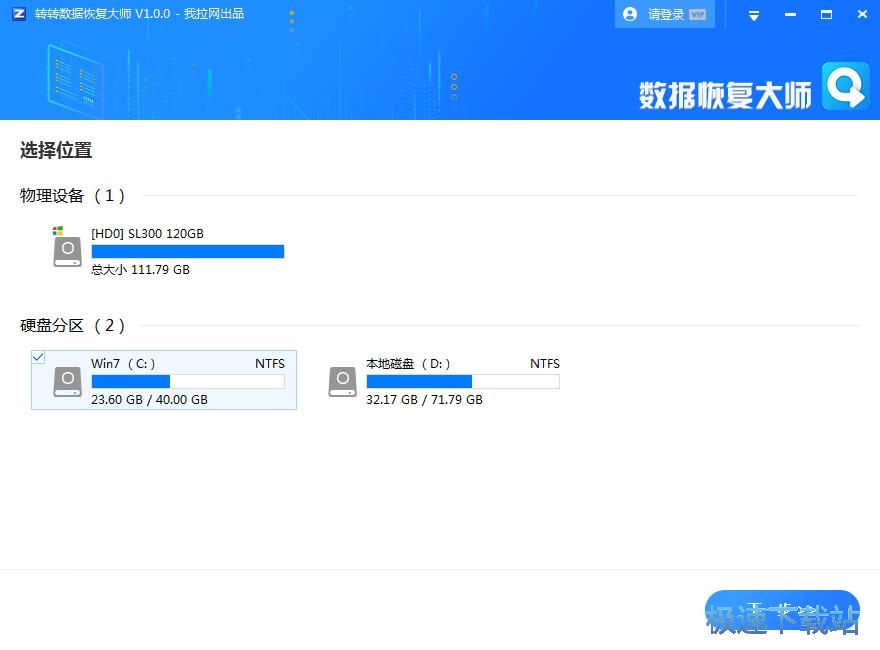Image resolution: width=880 pixels, height=650 pixels.
Task: Click the HD0 capacity usage bar
Action: pos(187,251)
